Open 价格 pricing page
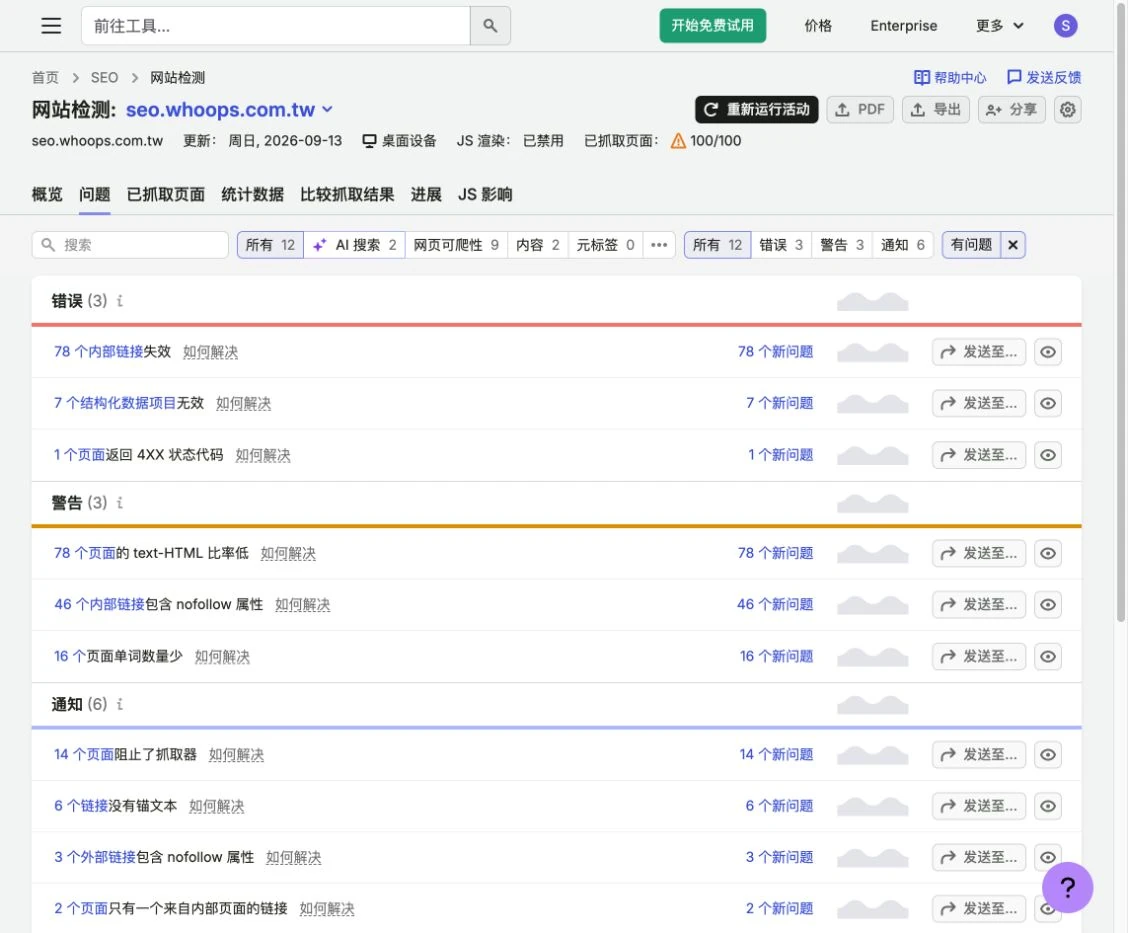 click(818, 26)
